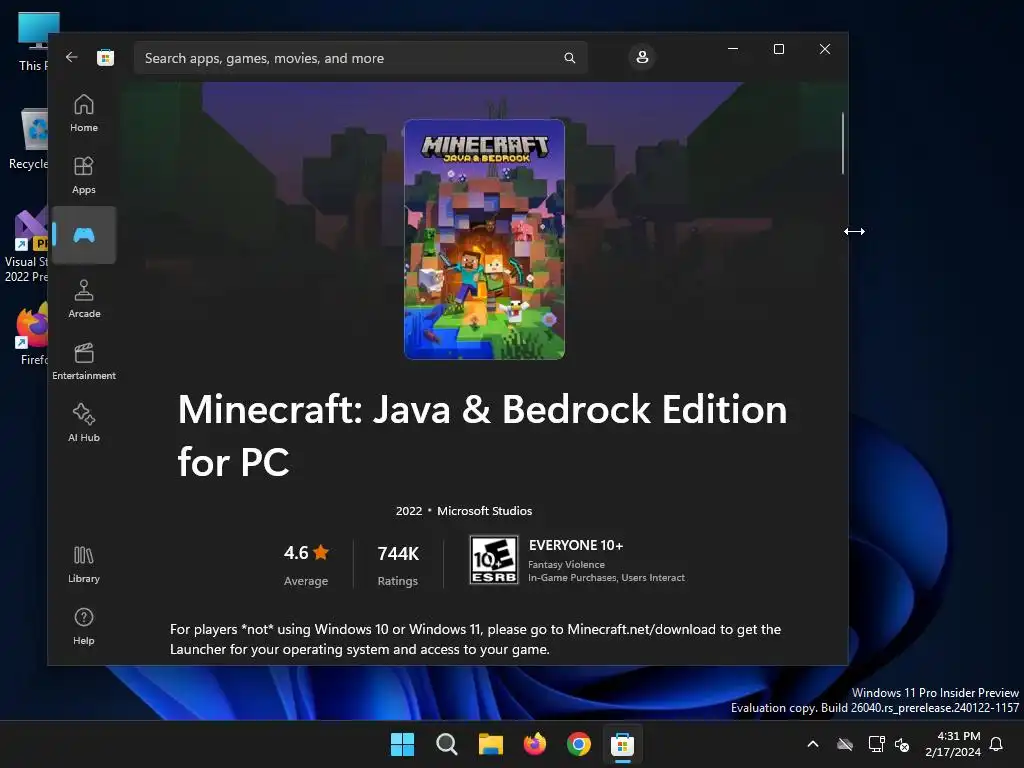Screen dimensions: 1024x768
Task: Launch Google Chrome from the taskbar
Action: coord(579,744)
